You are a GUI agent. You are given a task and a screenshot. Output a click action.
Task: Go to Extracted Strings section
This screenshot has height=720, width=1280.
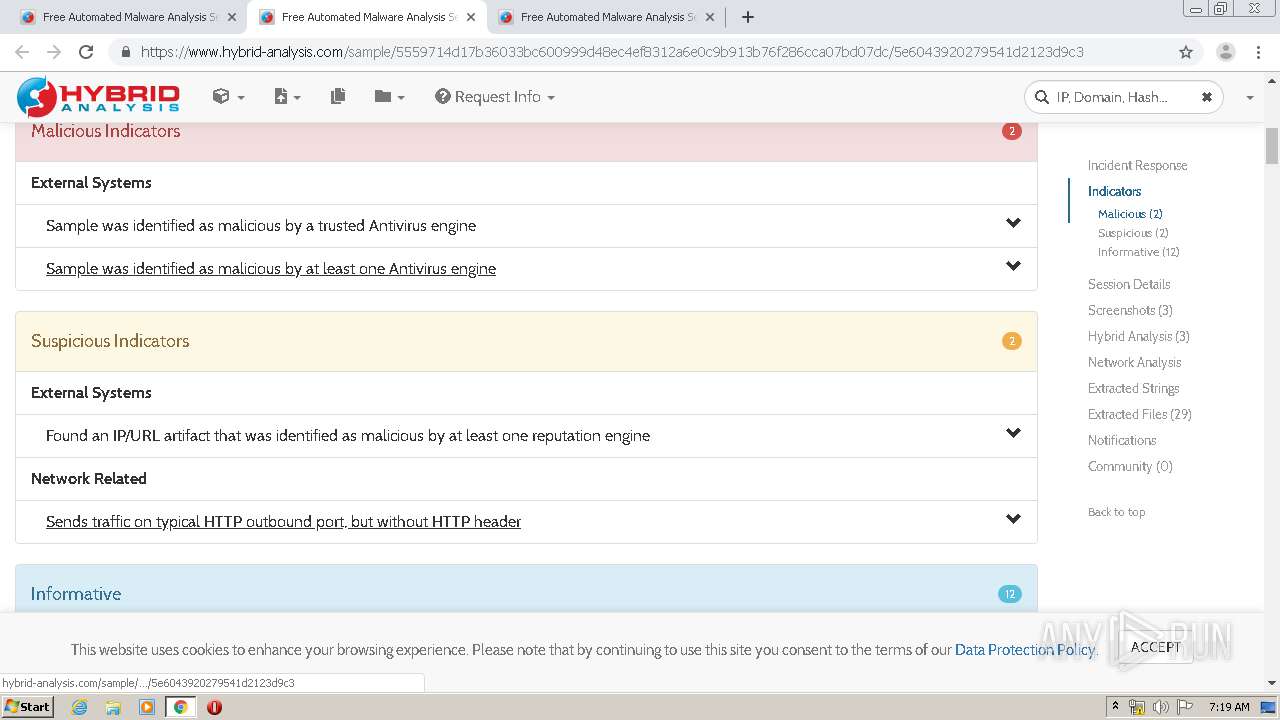coord(1133,388)
